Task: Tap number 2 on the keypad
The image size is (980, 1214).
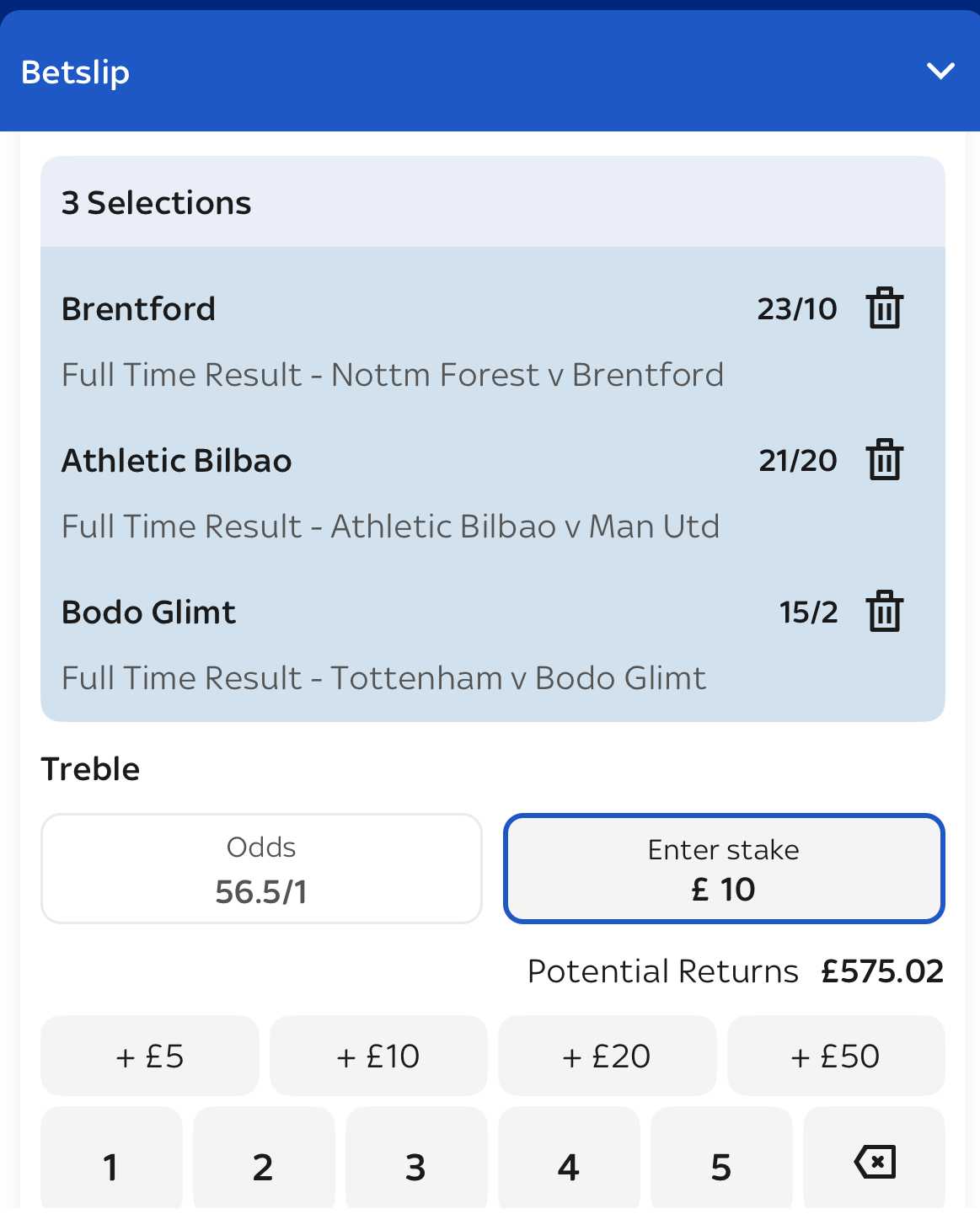Action: 264,1163
